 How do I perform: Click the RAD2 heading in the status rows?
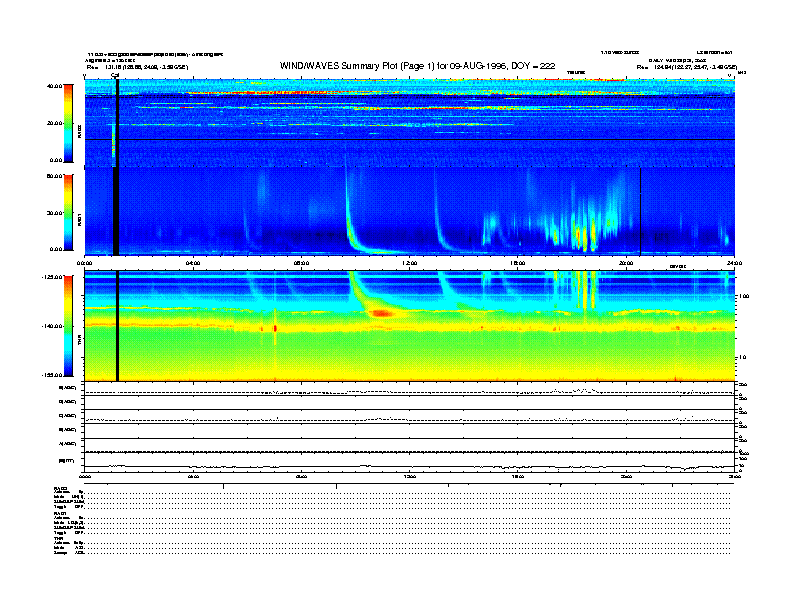coord(60,488)
